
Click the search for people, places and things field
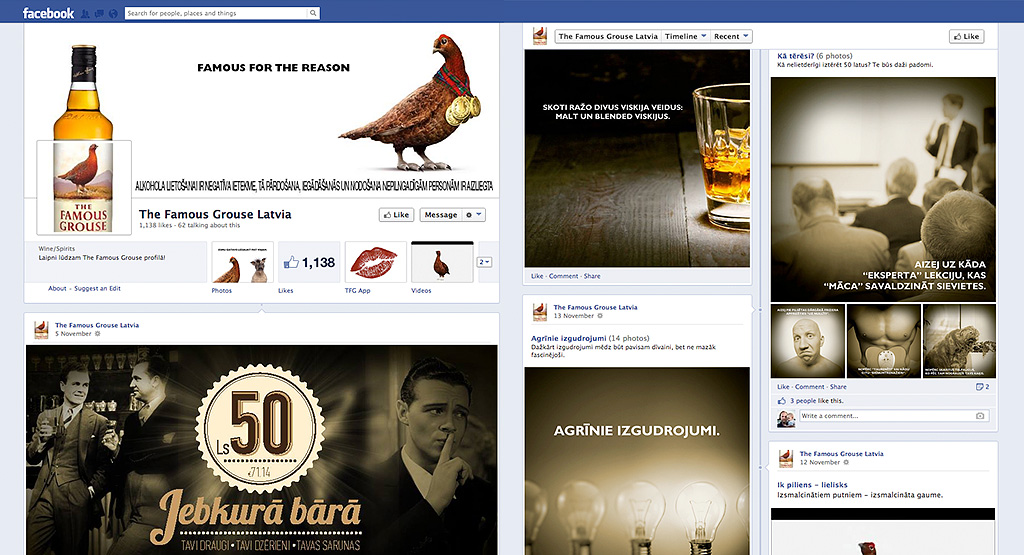click(x=216, y=13)
